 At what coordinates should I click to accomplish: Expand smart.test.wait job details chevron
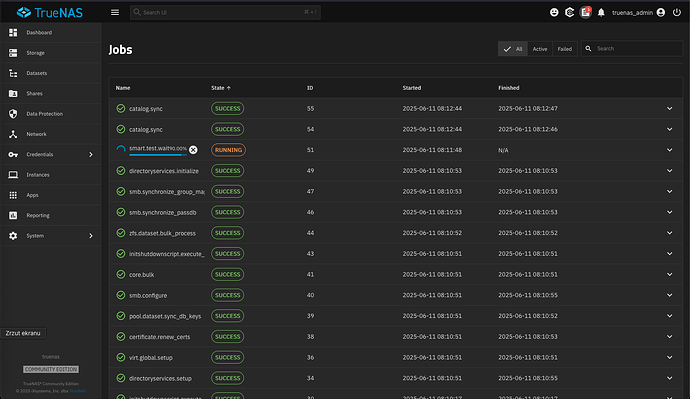(x=669, y=150)
